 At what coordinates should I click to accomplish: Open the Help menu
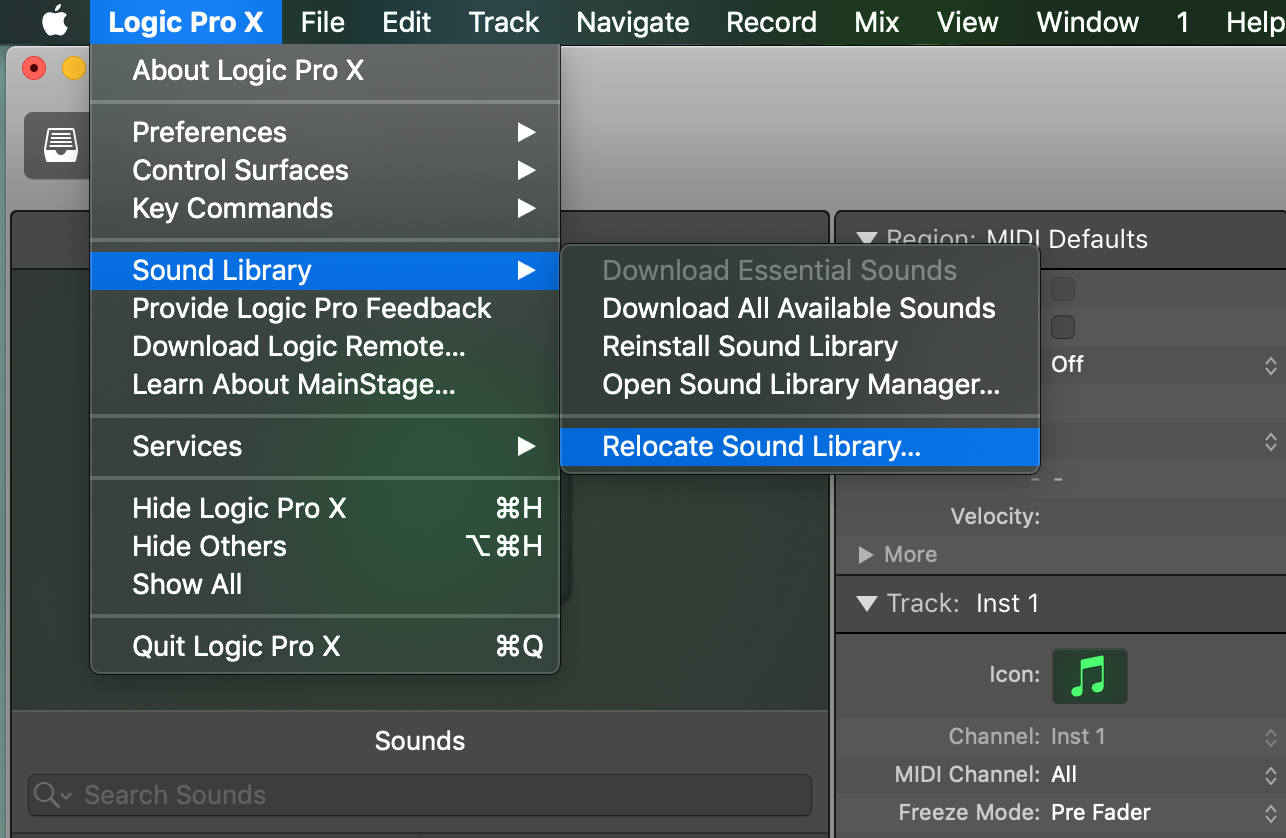(1255, 22)
